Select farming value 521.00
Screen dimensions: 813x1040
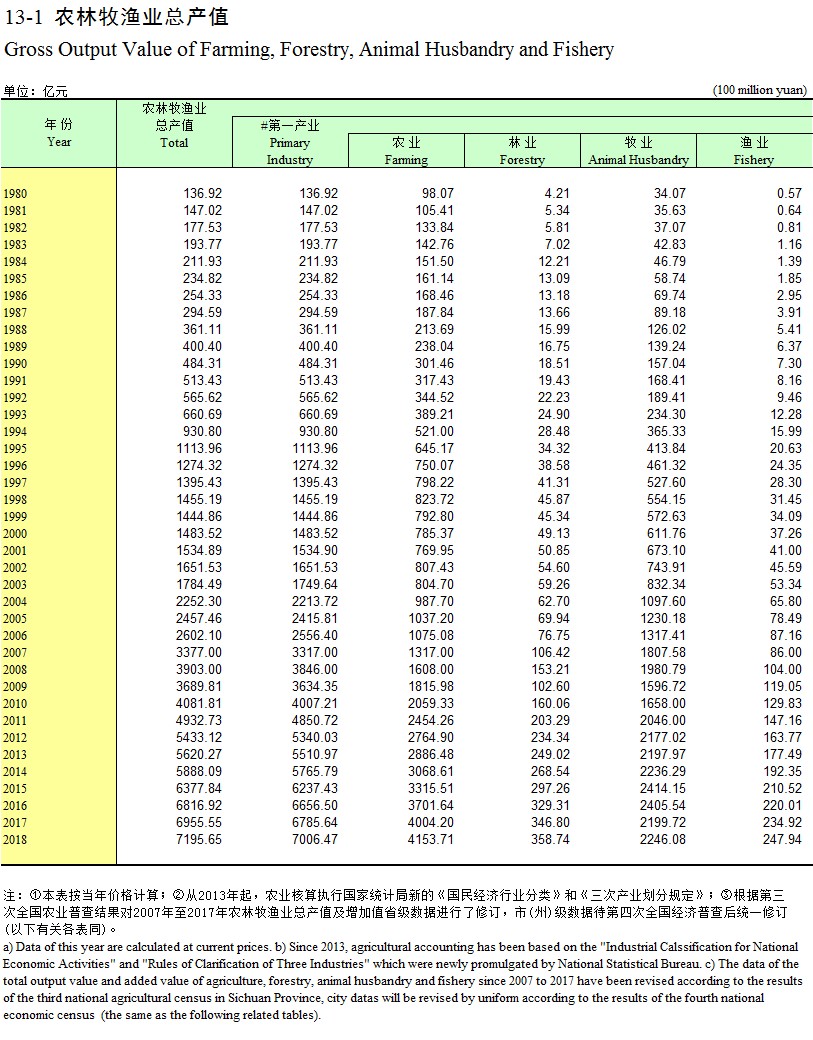[434, 431]
